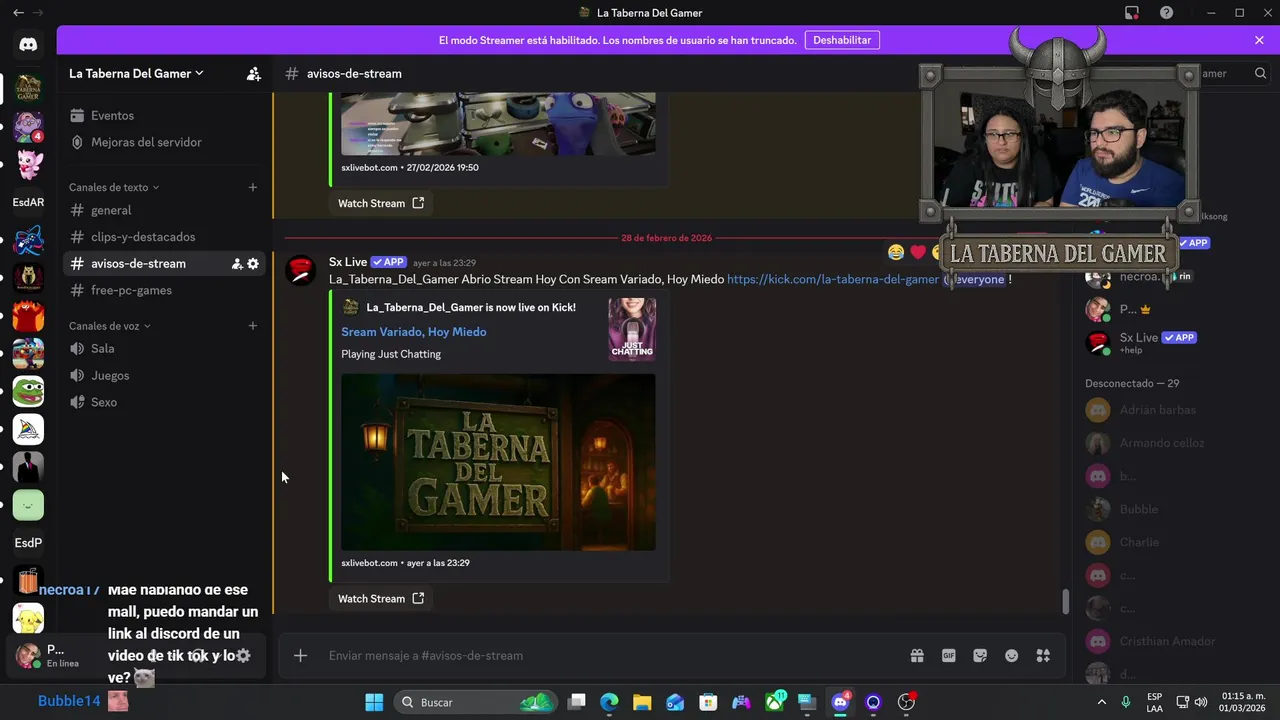
Task: Open the sailboat server icon
Action: point(28,429)
